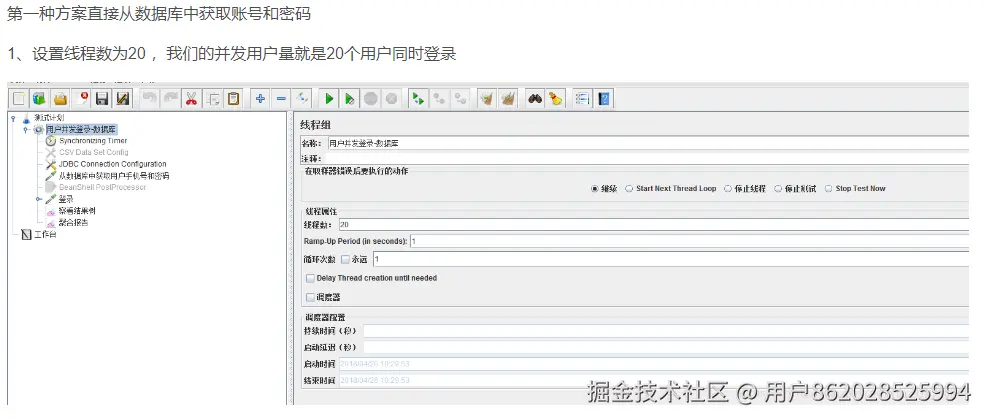This screenshot has width=985, height=419.
Task: Select the 继续 radio button
Action: pos(594,188)
